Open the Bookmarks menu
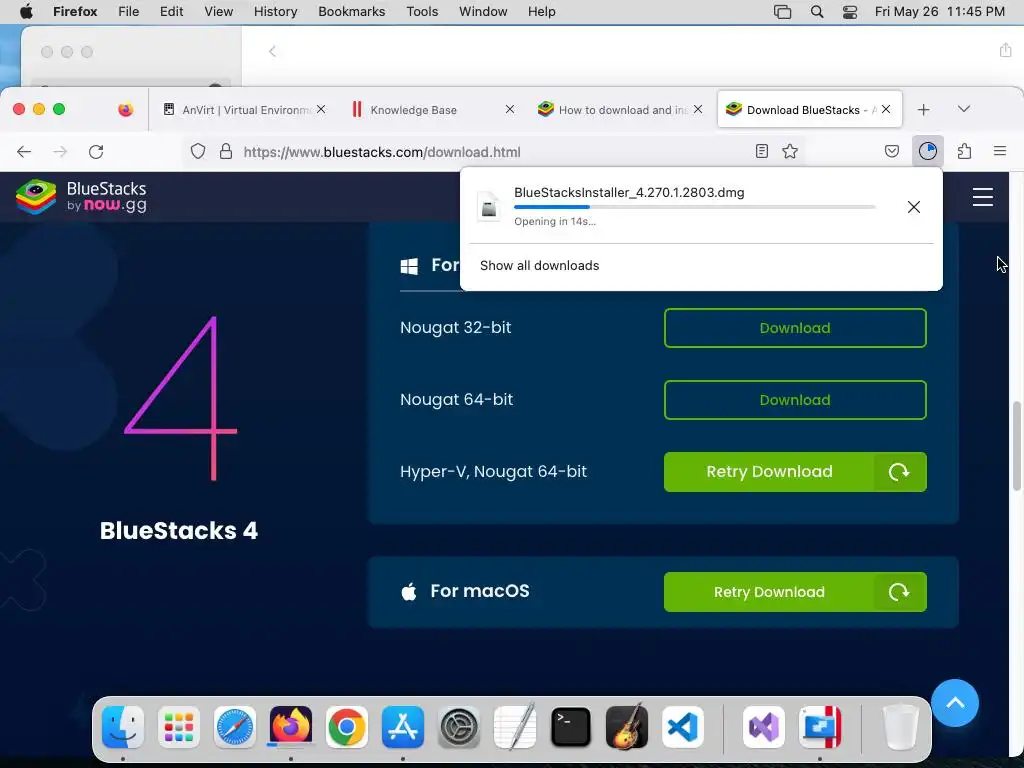The height and width of the screenshot is (768, 1024). pyautogui.click(x=351, y=12)
